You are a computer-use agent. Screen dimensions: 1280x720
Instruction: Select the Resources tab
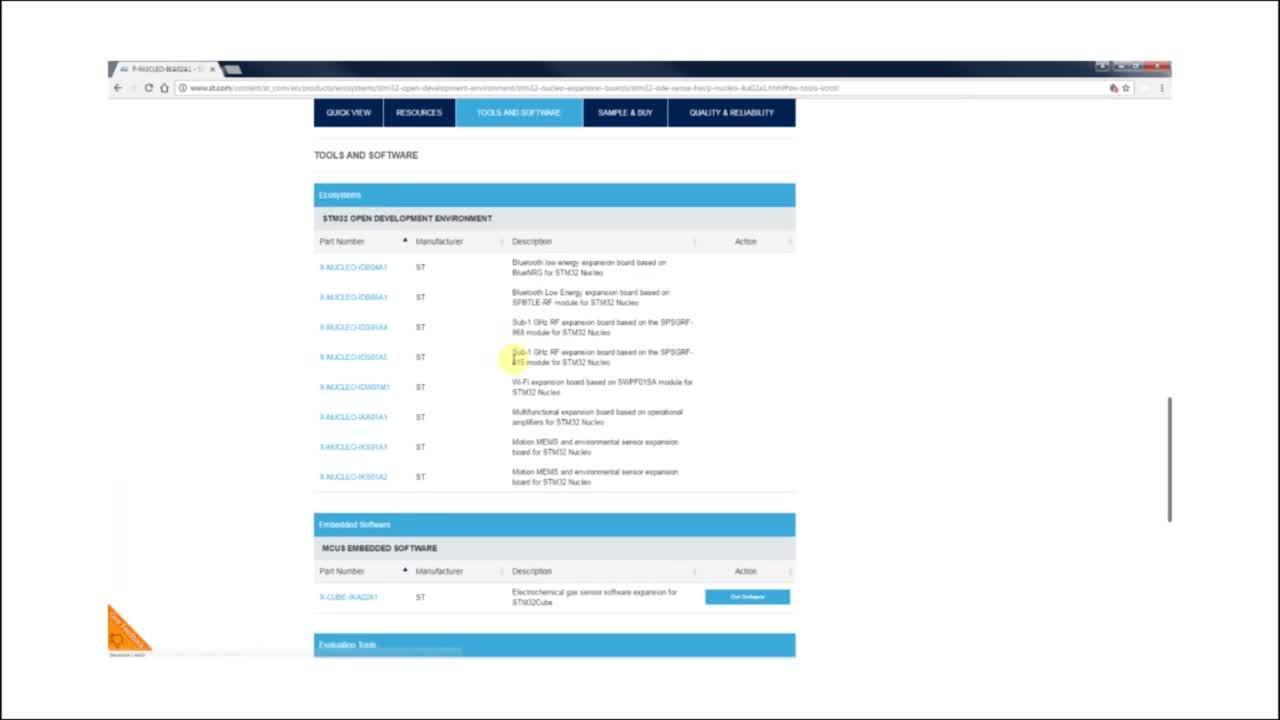click(x=419, y=113)
